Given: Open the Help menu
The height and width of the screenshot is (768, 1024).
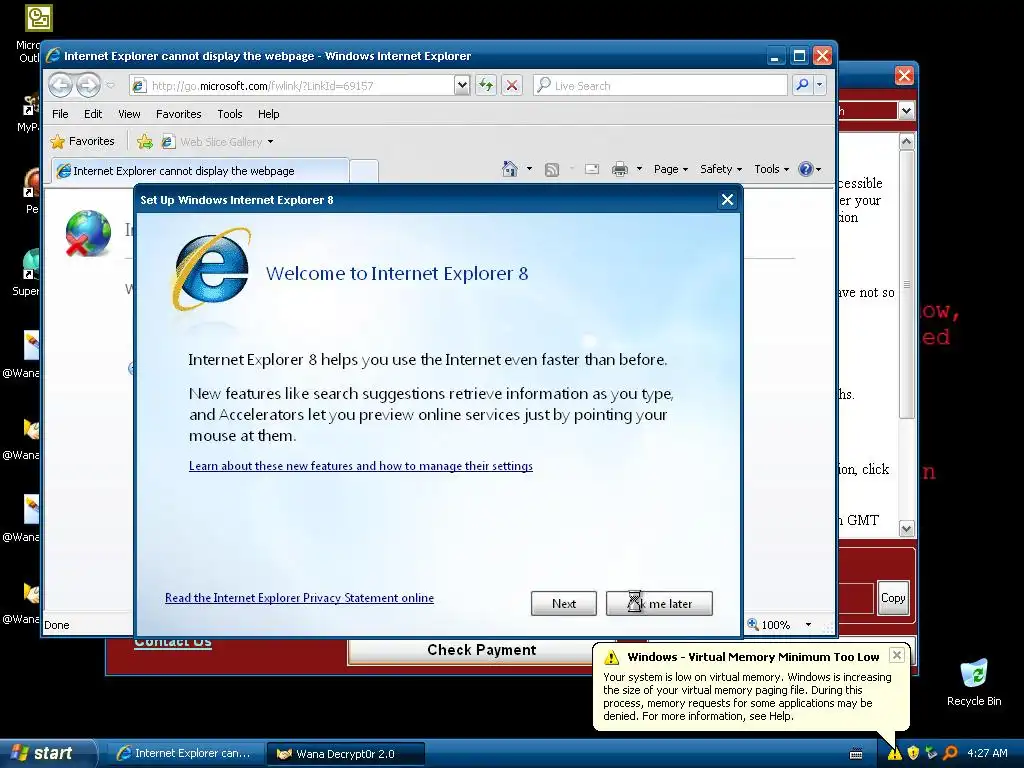Looking at the screenshot, I should pos(268,114).
